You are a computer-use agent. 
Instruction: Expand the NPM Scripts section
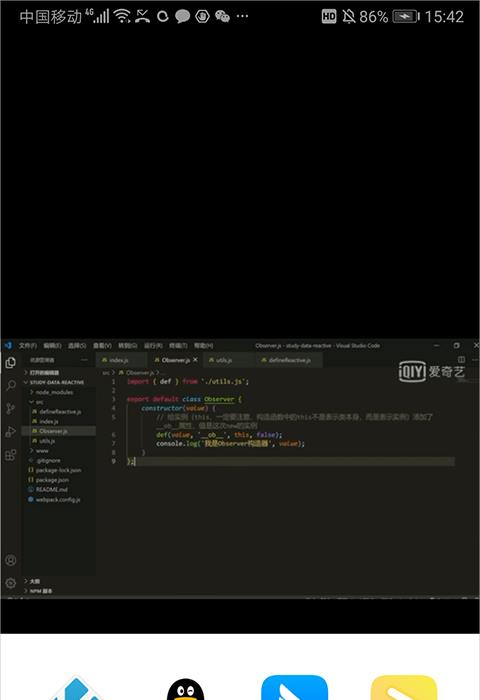pyautogui.click(x=59, y=591)
